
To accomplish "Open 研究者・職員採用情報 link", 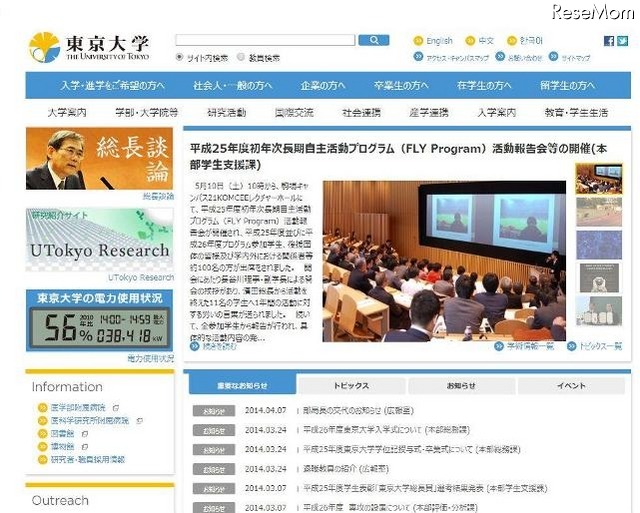I will tap(88, 460).
